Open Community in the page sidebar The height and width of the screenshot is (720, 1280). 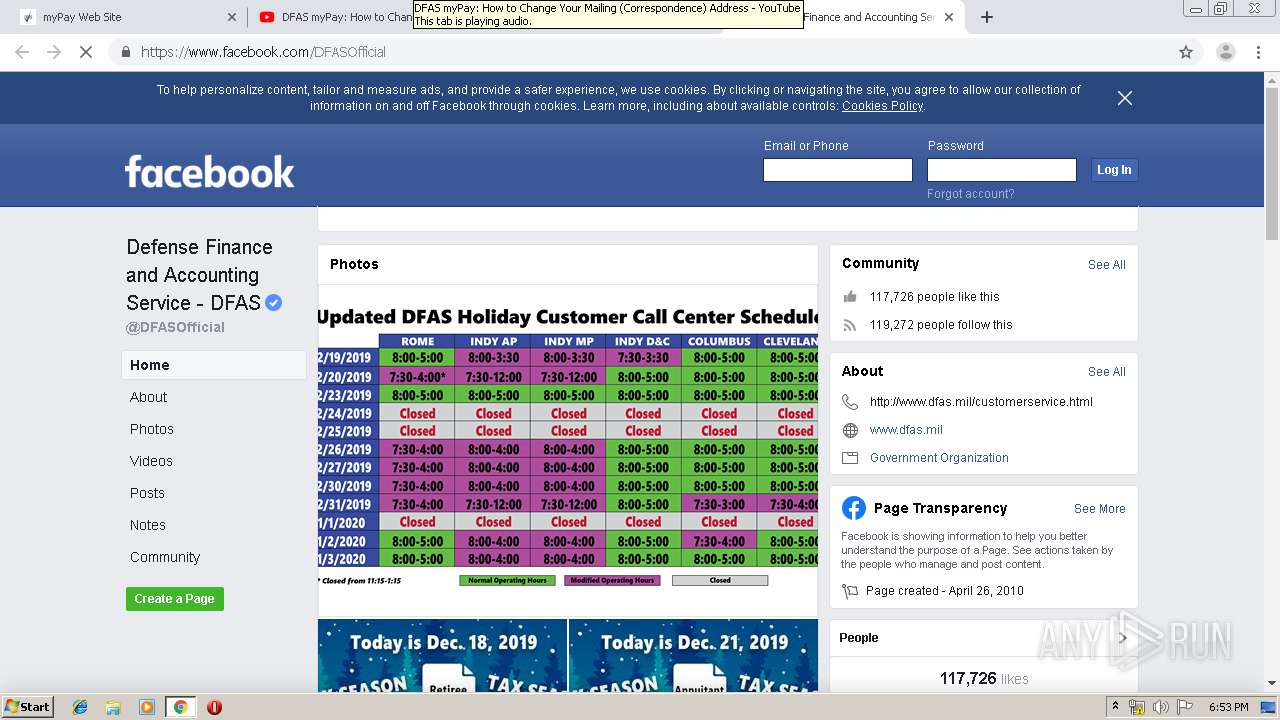[165, 557]
